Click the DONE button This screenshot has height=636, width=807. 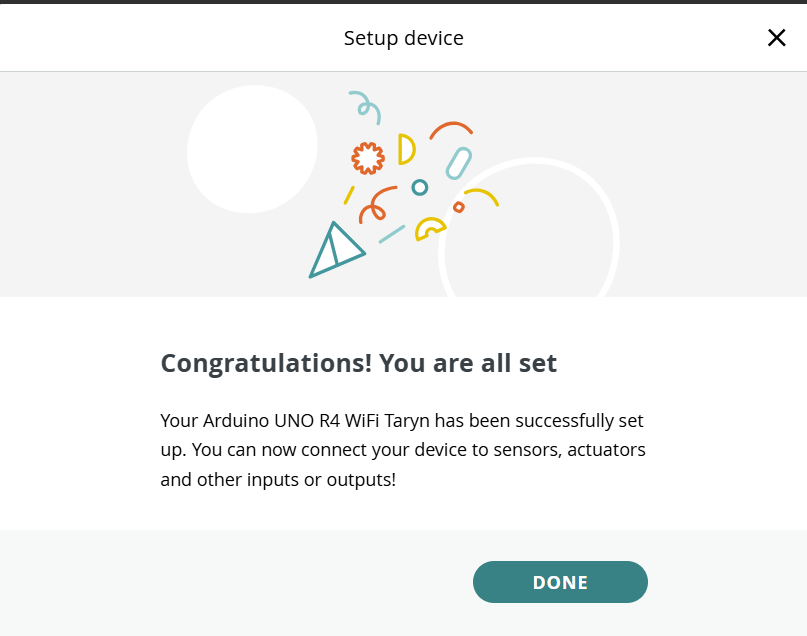pyautogui.click(x=560, y=582)
